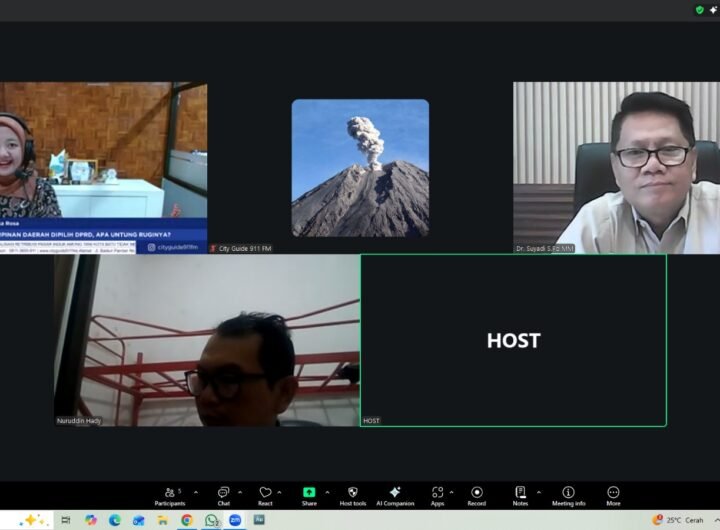Open the Chat panel
Screen dimensions: 720x530
pos(224,494)
